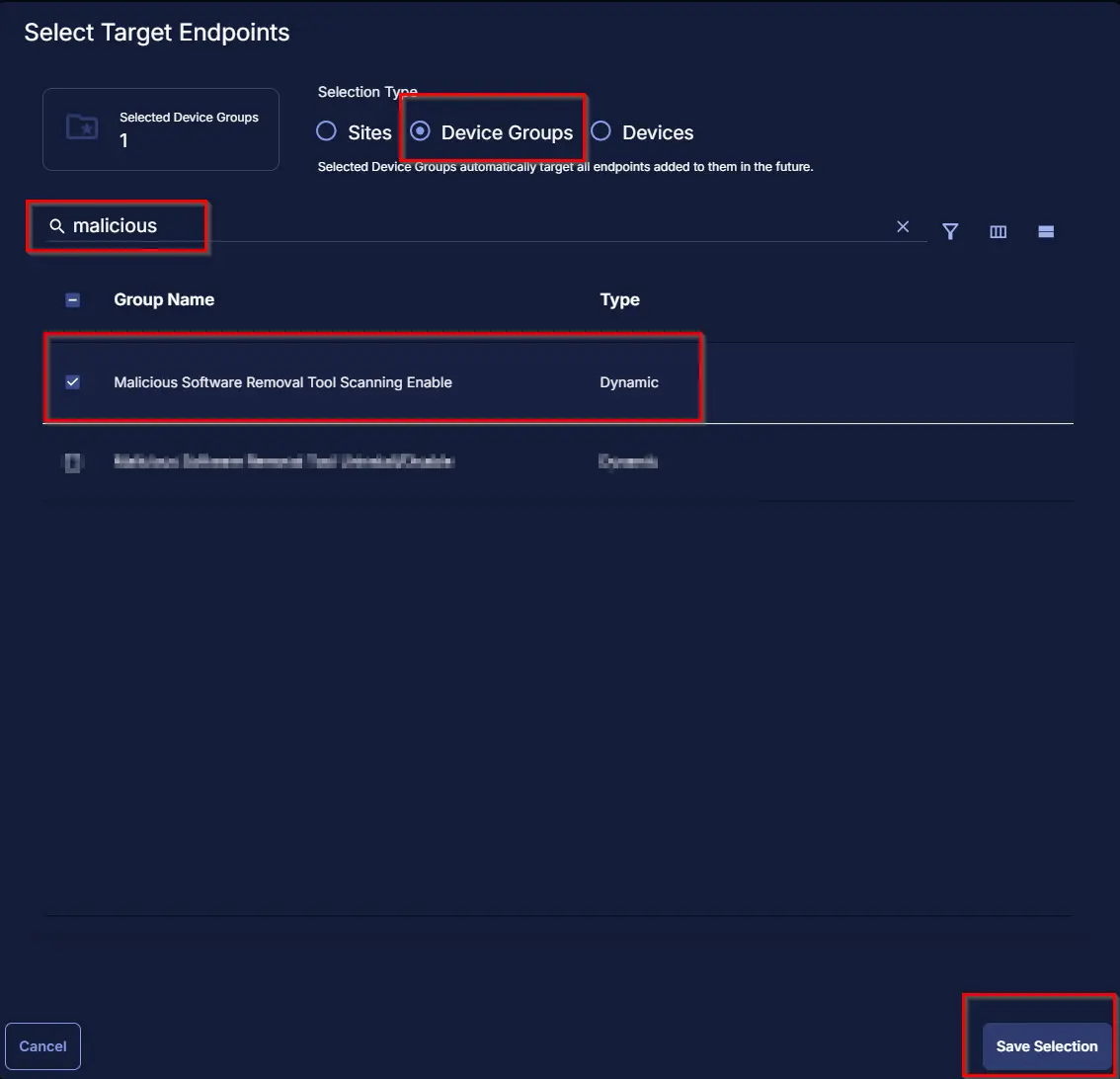Click the blurred second group row name
The height and width of the screenshot is (1079, 1120).
[x=283, y=460]
